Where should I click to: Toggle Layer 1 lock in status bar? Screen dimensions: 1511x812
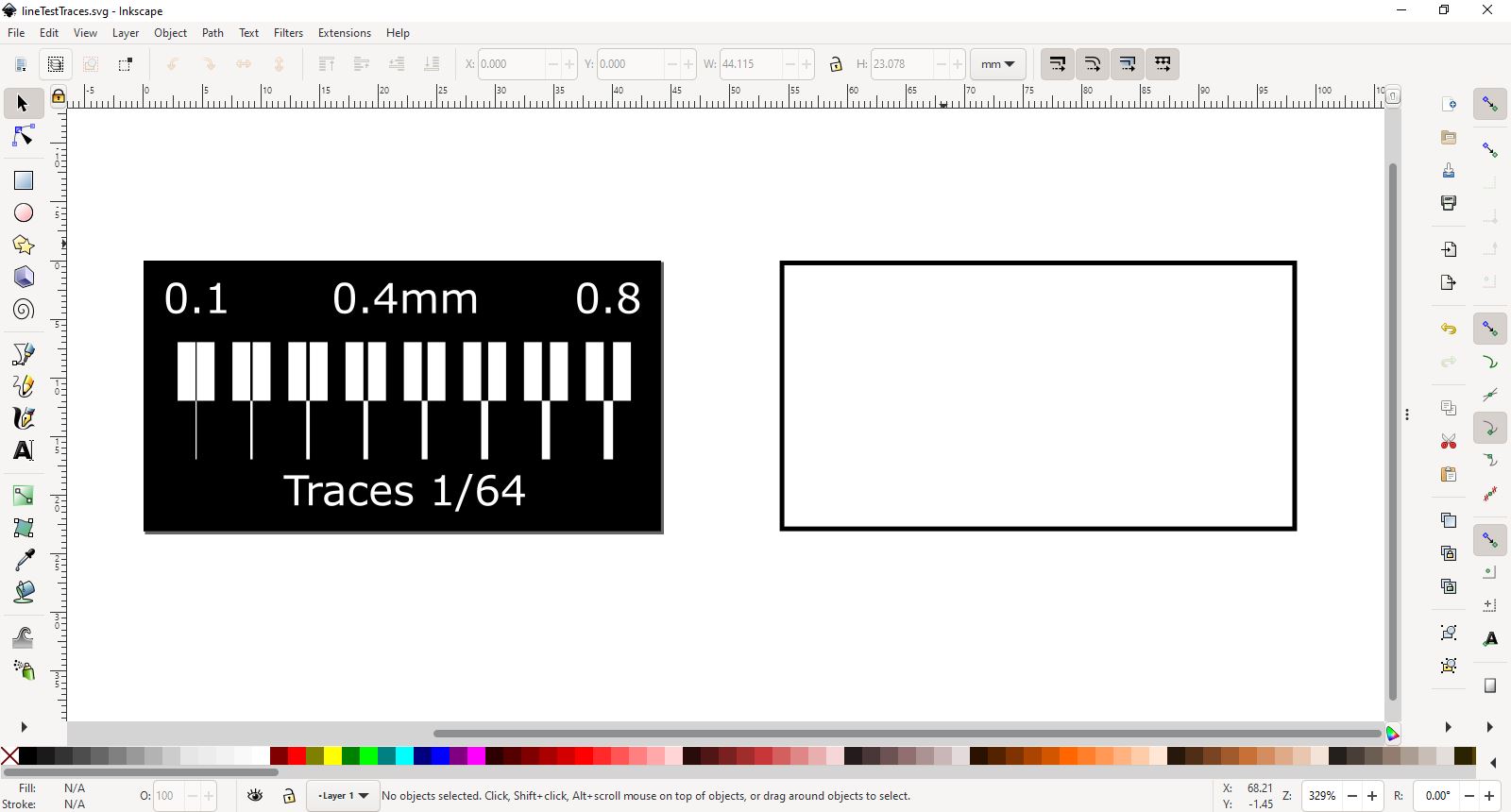point(289,796)
